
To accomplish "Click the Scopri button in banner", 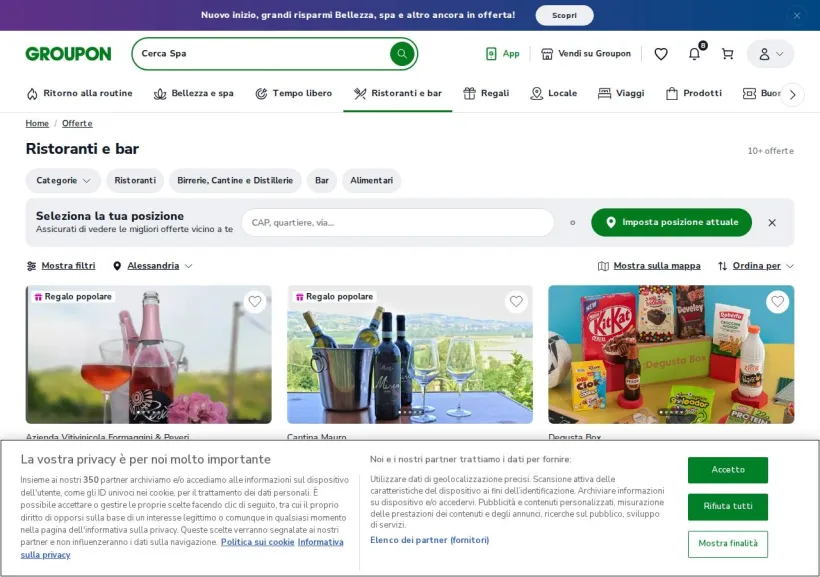I will (564, 15).
